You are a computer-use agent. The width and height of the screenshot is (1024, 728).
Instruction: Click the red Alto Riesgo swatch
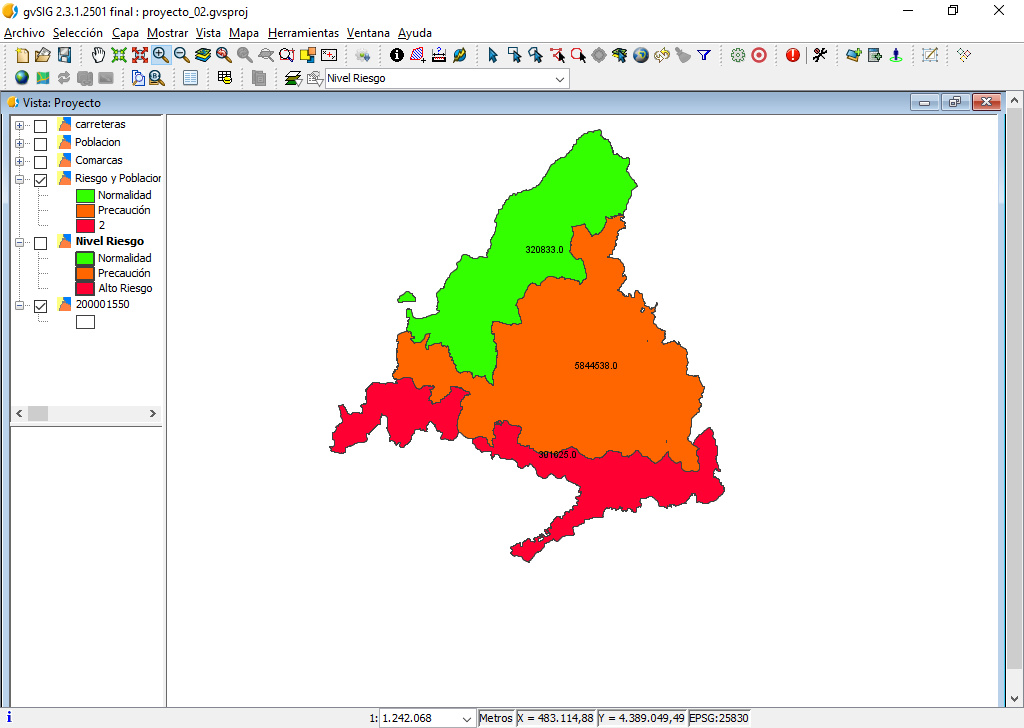85,289
